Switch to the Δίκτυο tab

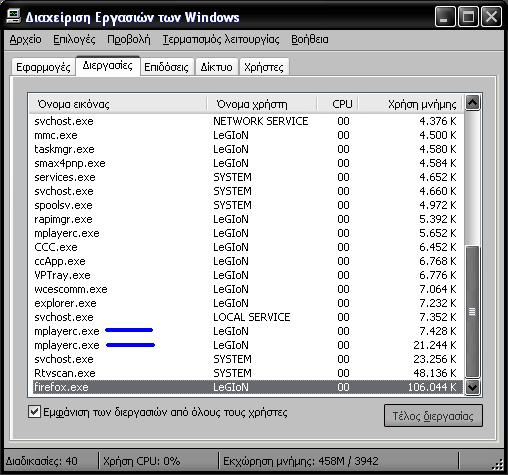pyautogui.click(x=216, y=67)
